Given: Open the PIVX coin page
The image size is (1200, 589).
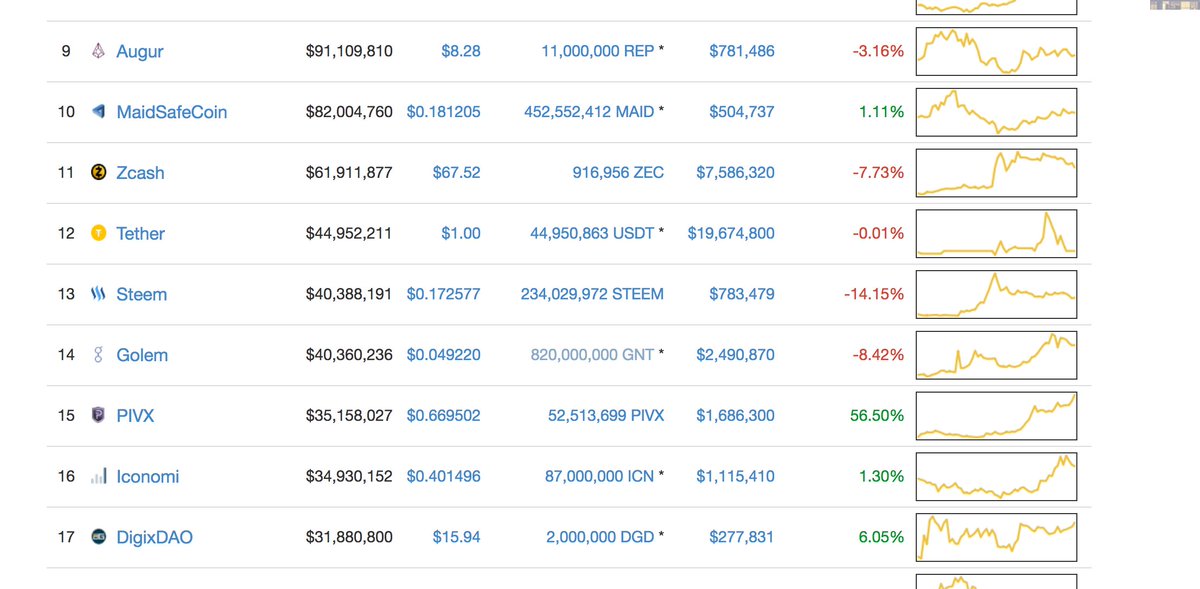Looking at the screenshot, I should coord(135,415).
